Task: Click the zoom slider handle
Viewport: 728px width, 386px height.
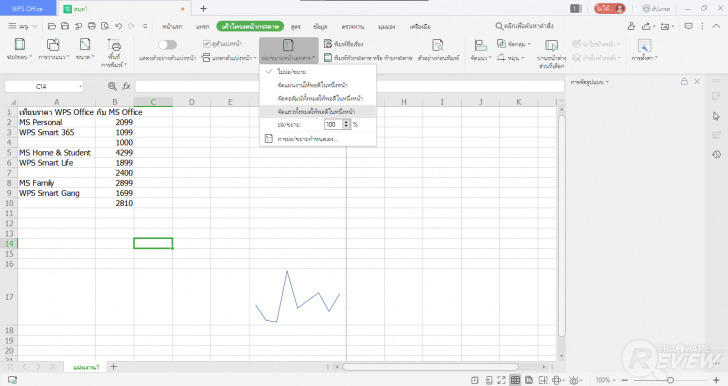Action: pos(670,380)
